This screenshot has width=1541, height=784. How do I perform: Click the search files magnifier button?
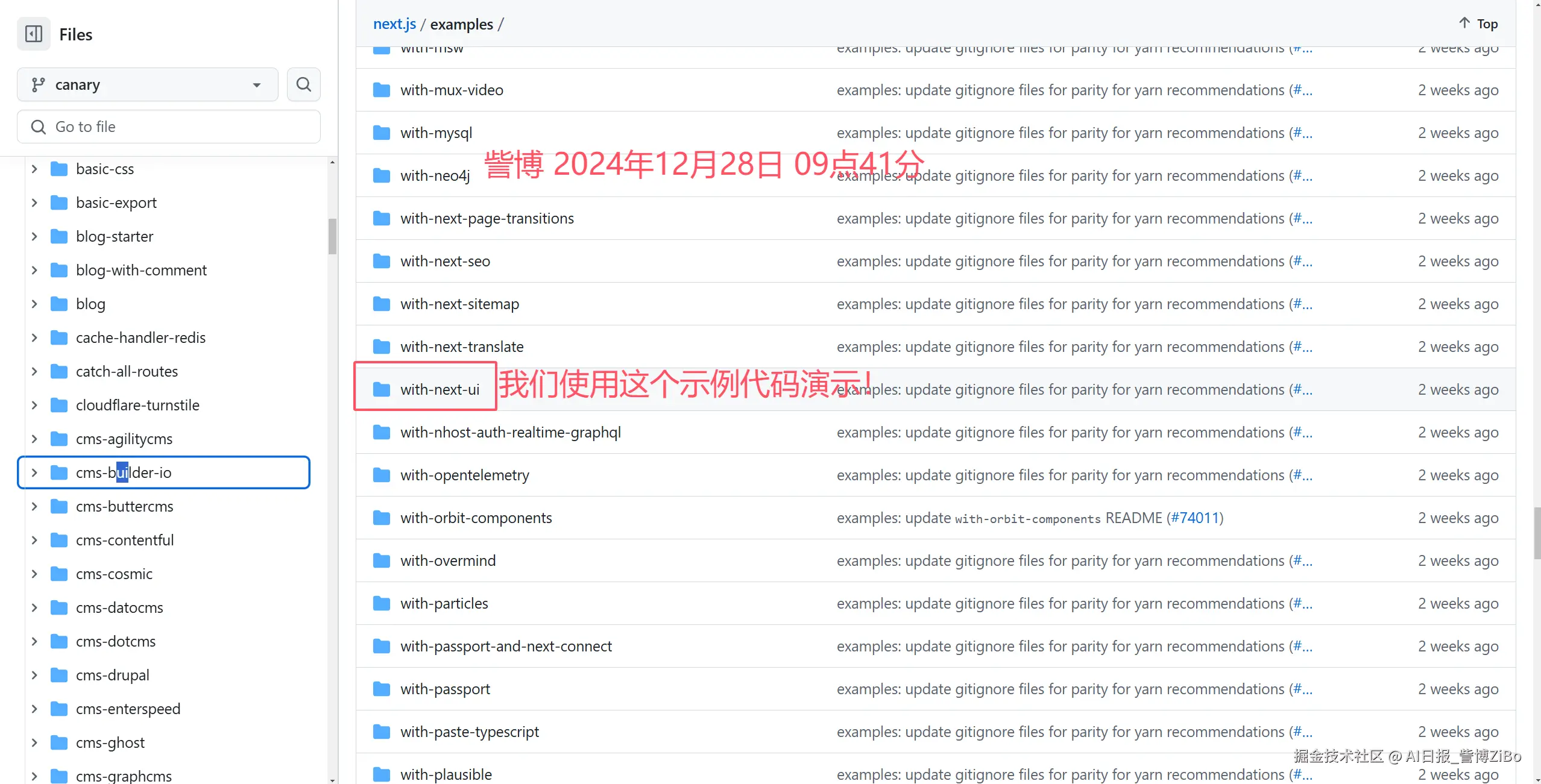pyautogui.click(x=304, y=85)
